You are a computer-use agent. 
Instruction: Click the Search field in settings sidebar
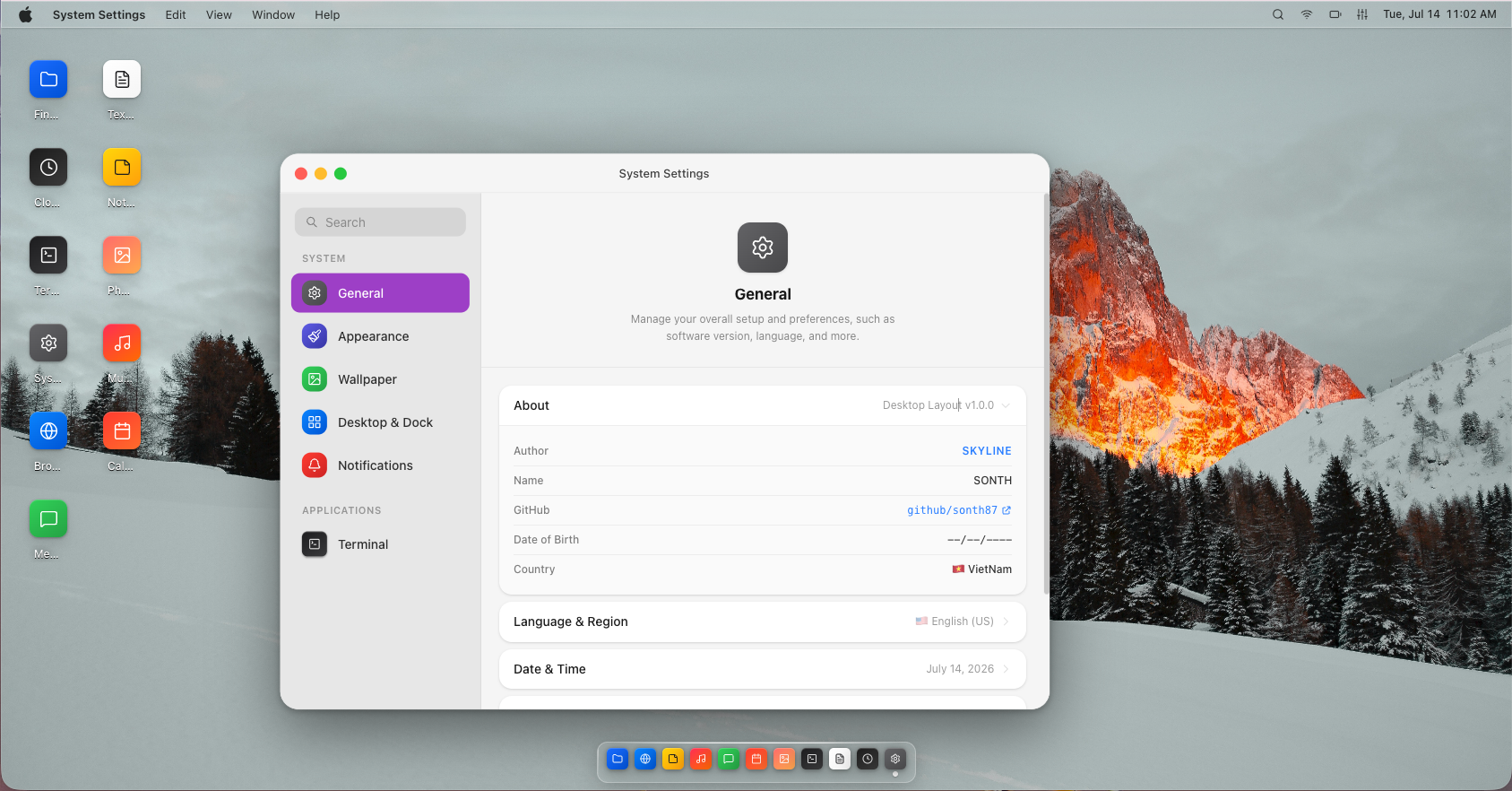coord(380,222)
